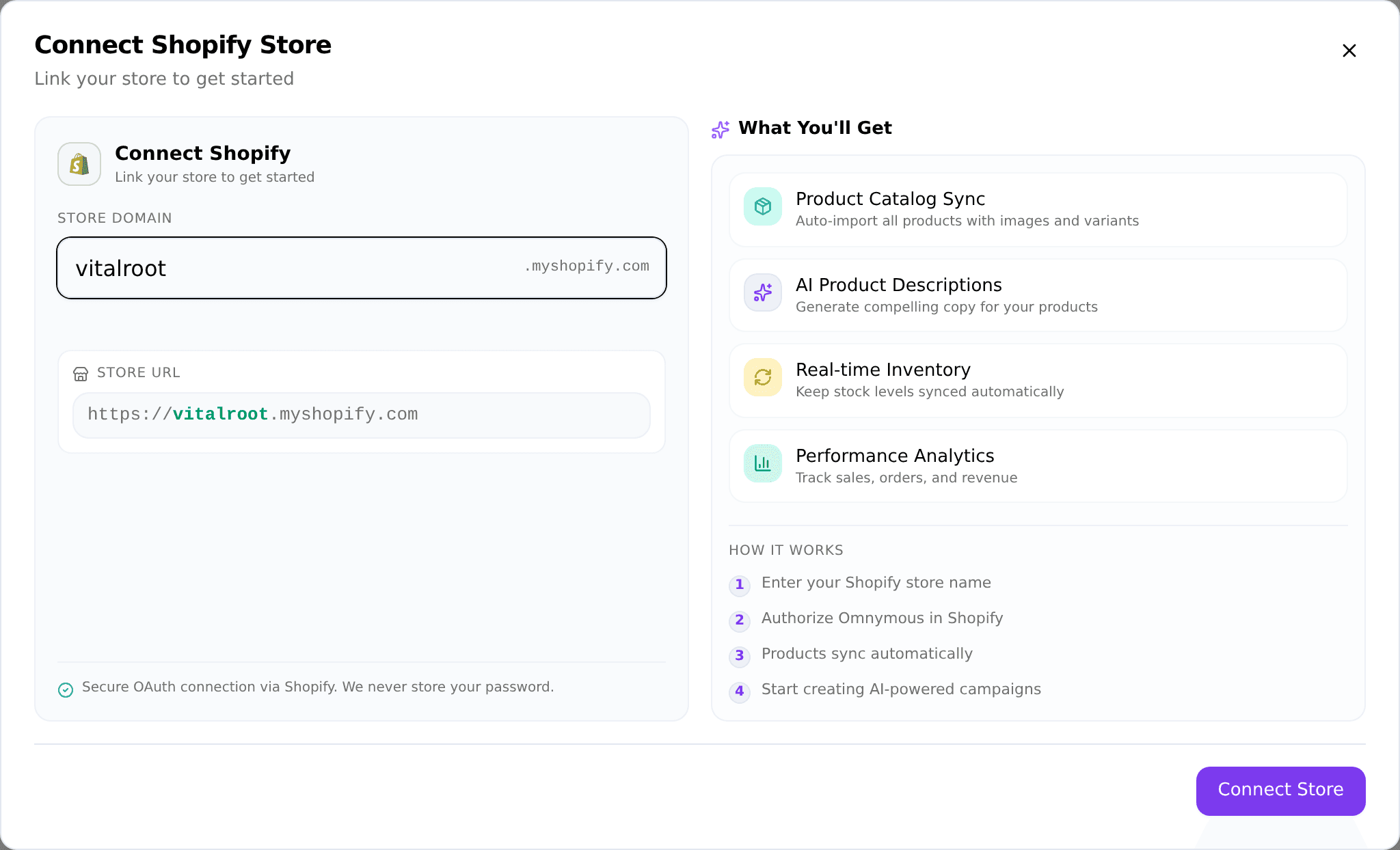Click the What You'll Get heading
1400x850 pixels.
pyautogui.click(x=815, y=128)
